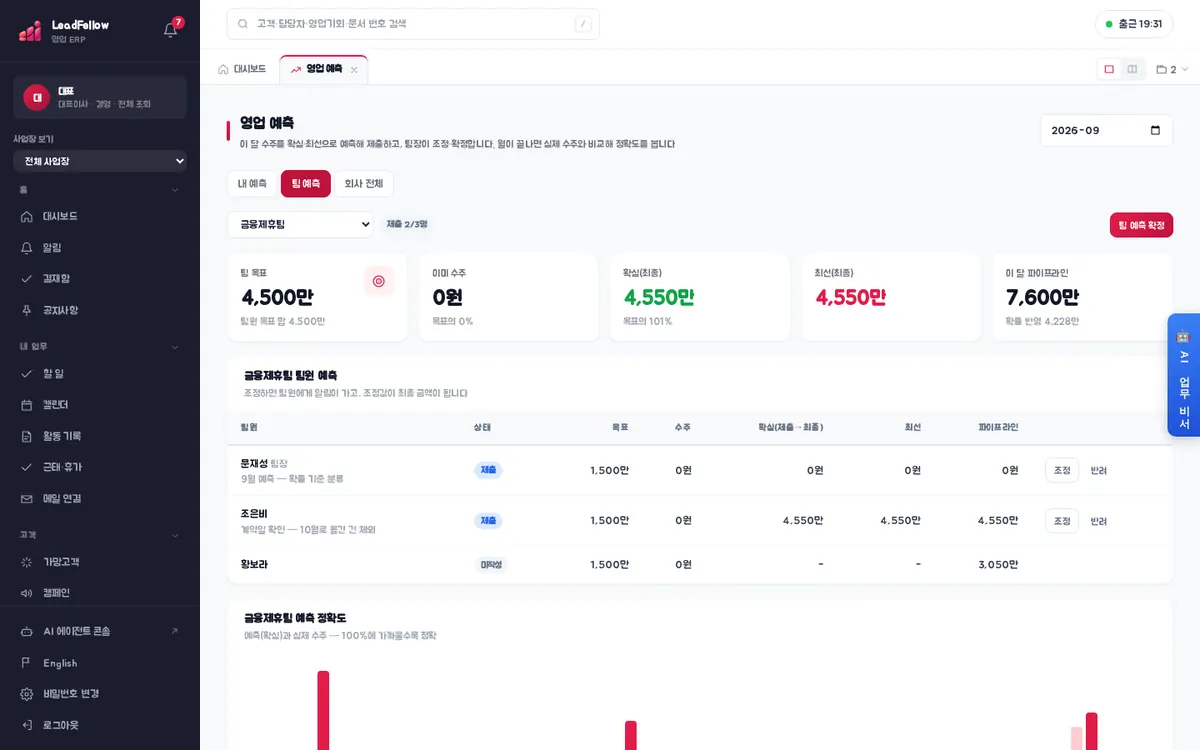The image size is (1200, 750).
Task: Click the 7,600만 pipeline value
Action: point(1042,297)
